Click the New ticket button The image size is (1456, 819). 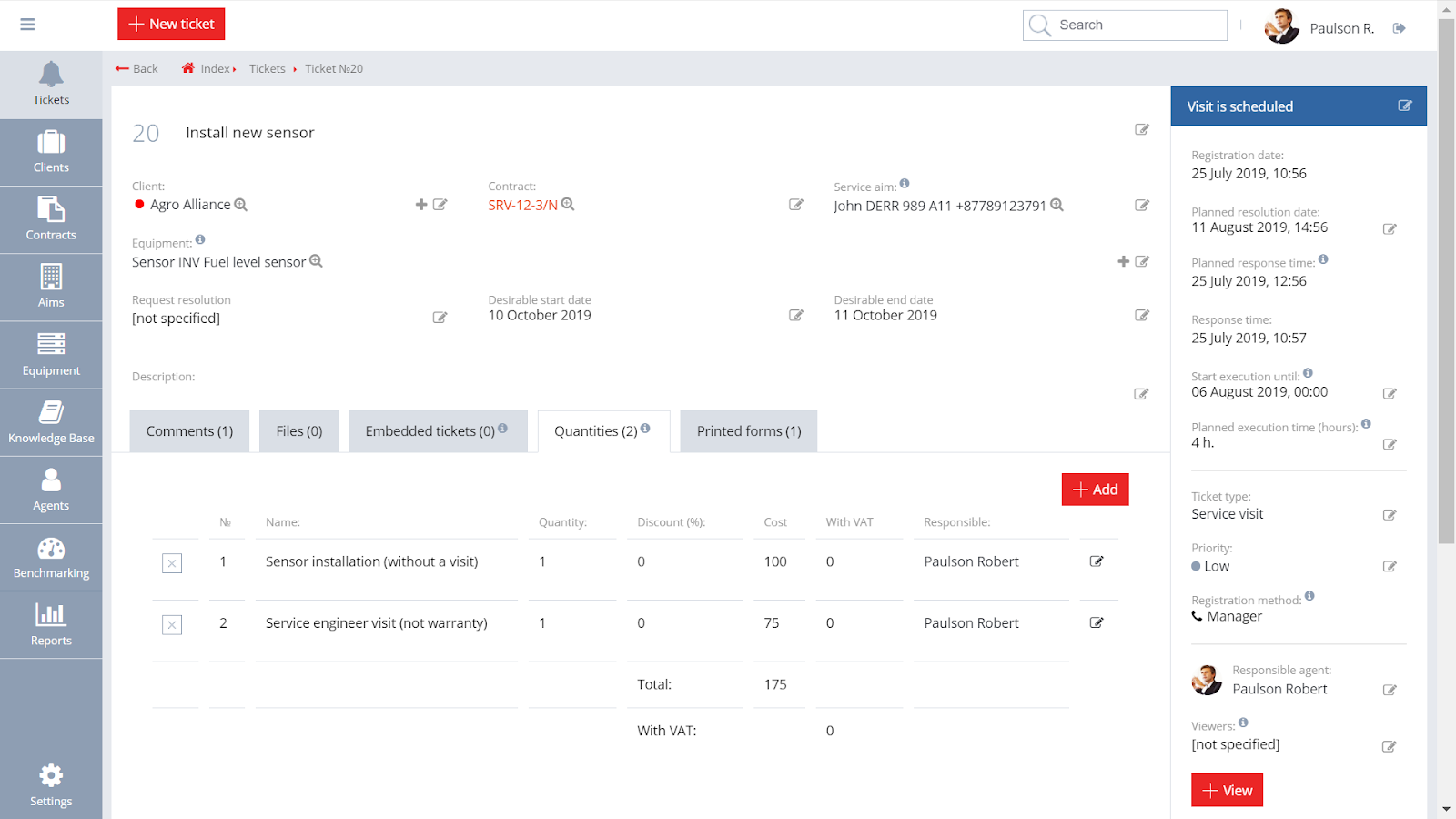171,25
